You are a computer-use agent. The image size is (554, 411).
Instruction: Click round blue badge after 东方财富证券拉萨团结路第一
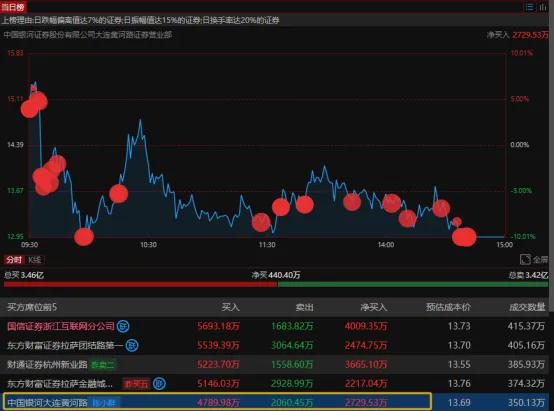click(132, 345)
